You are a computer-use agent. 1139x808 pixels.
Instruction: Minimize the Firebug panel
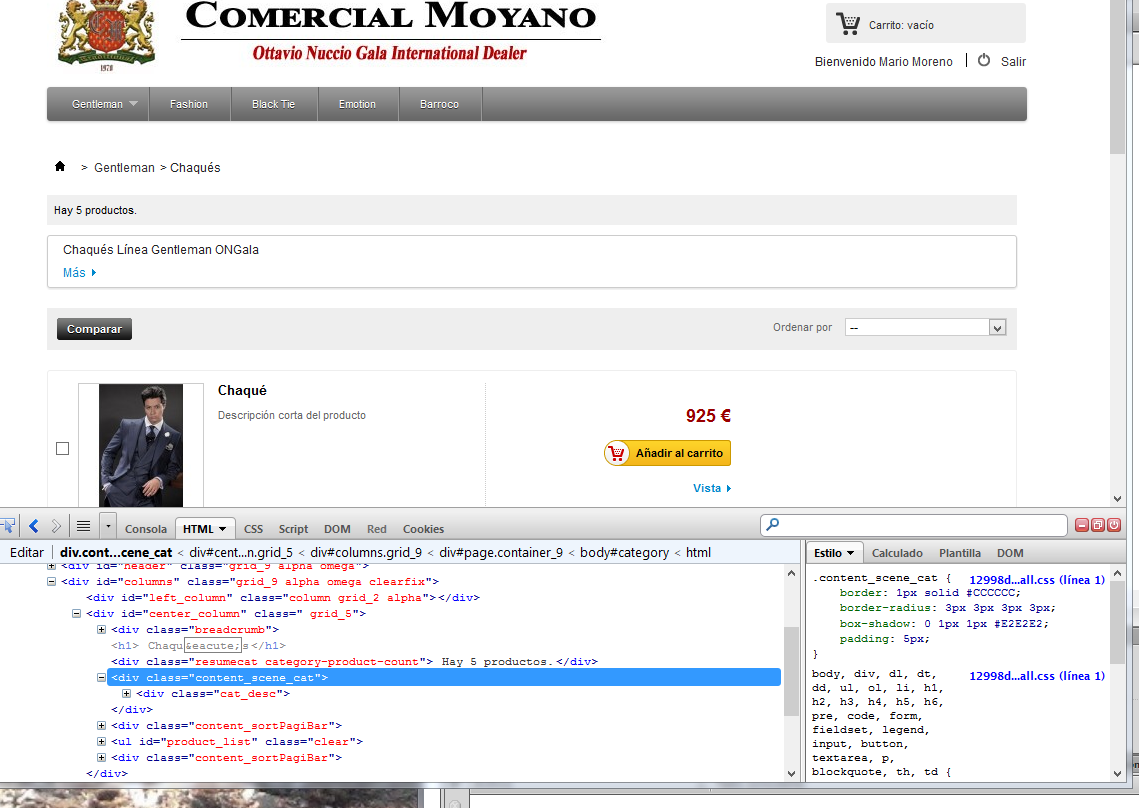point(1082,525)
